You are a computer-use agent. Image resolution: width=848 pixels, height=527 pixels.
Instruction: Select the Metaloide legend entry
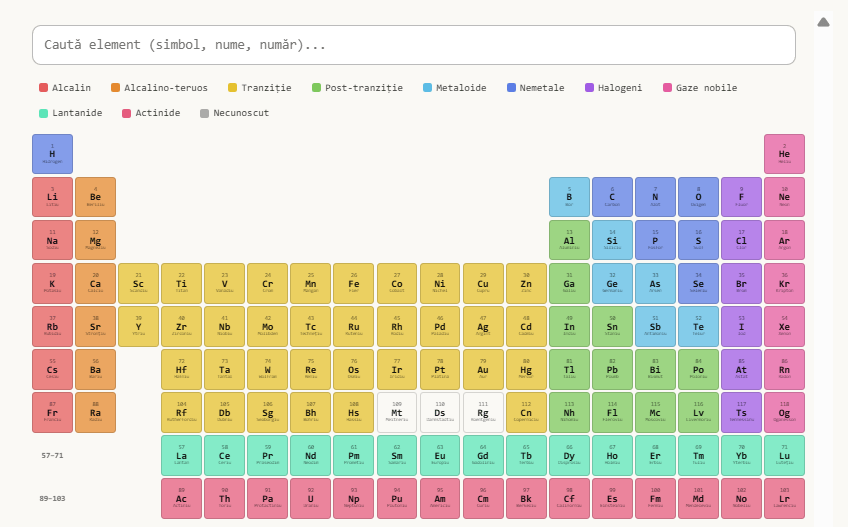click(455, 88)
